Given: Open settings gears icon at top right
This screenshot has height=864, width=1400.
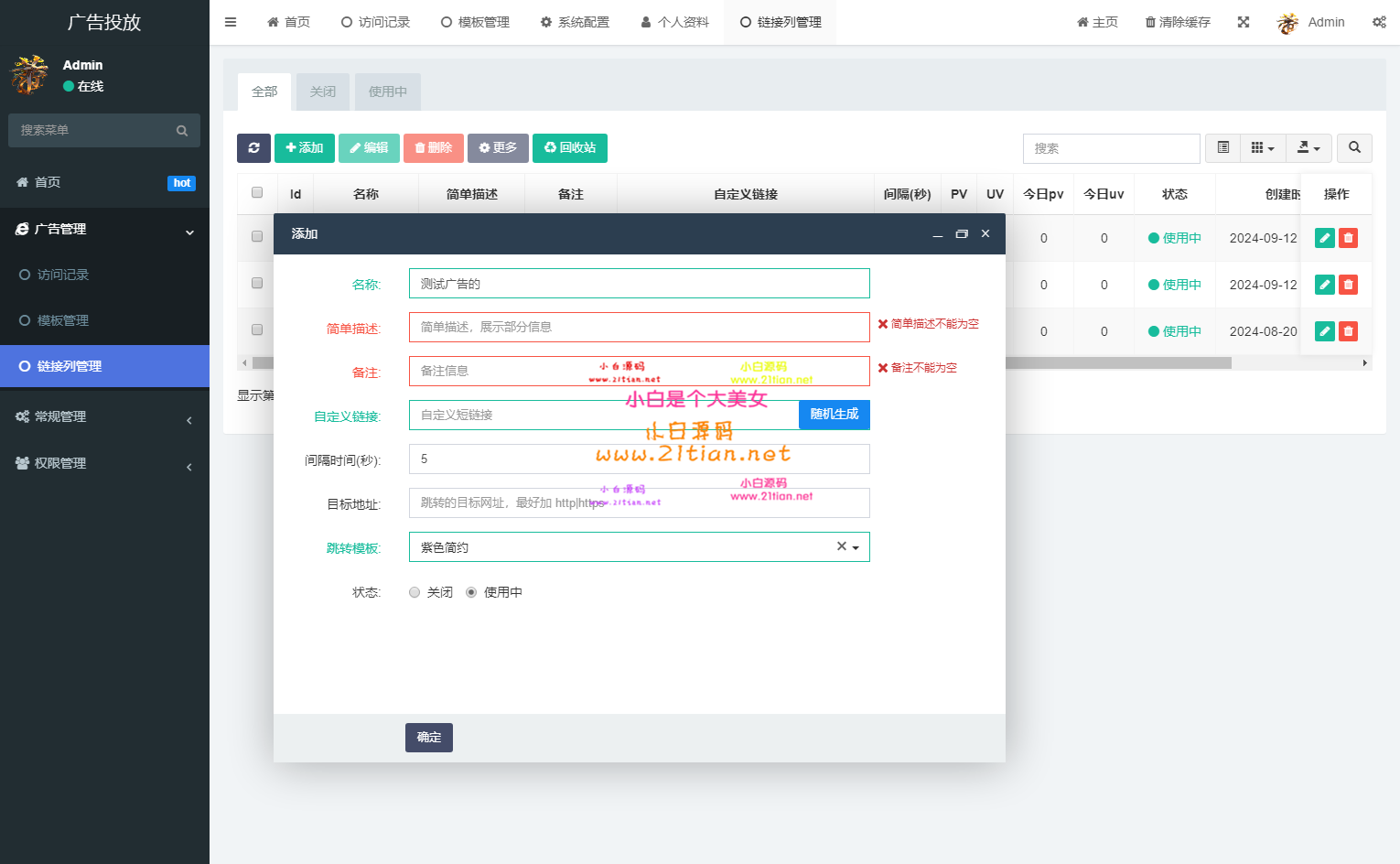Looking at the screenshot, I should pyautogui.click(x=1379, y=22).
